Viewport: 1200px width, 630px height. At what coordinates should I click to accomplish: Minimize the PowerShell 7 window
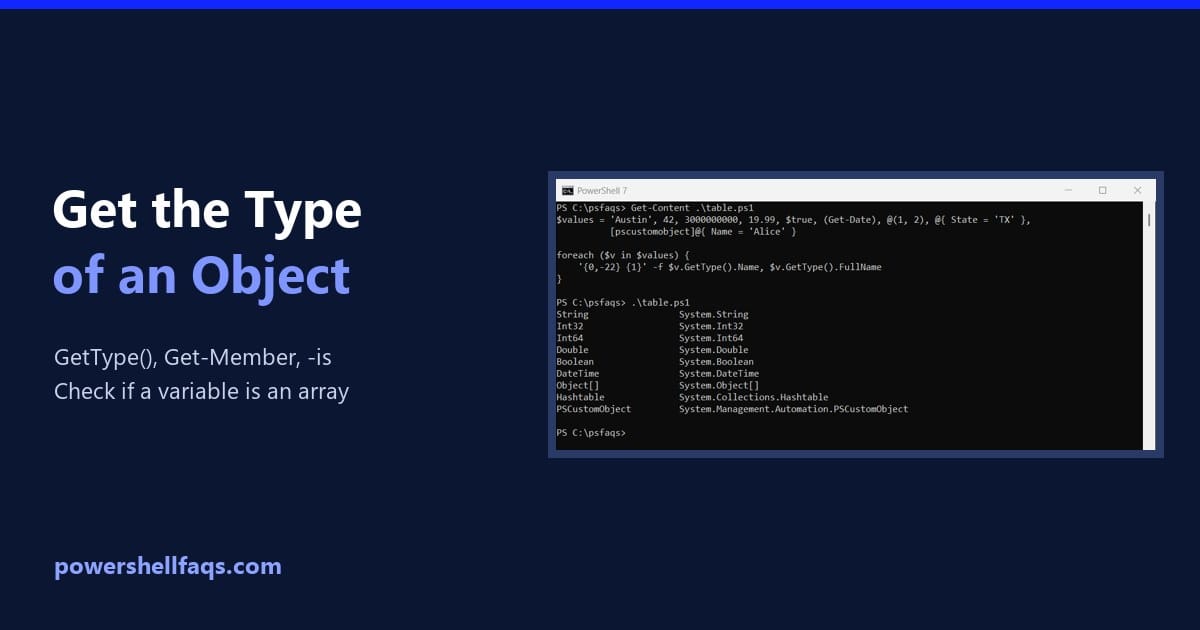click(1067, 190)
